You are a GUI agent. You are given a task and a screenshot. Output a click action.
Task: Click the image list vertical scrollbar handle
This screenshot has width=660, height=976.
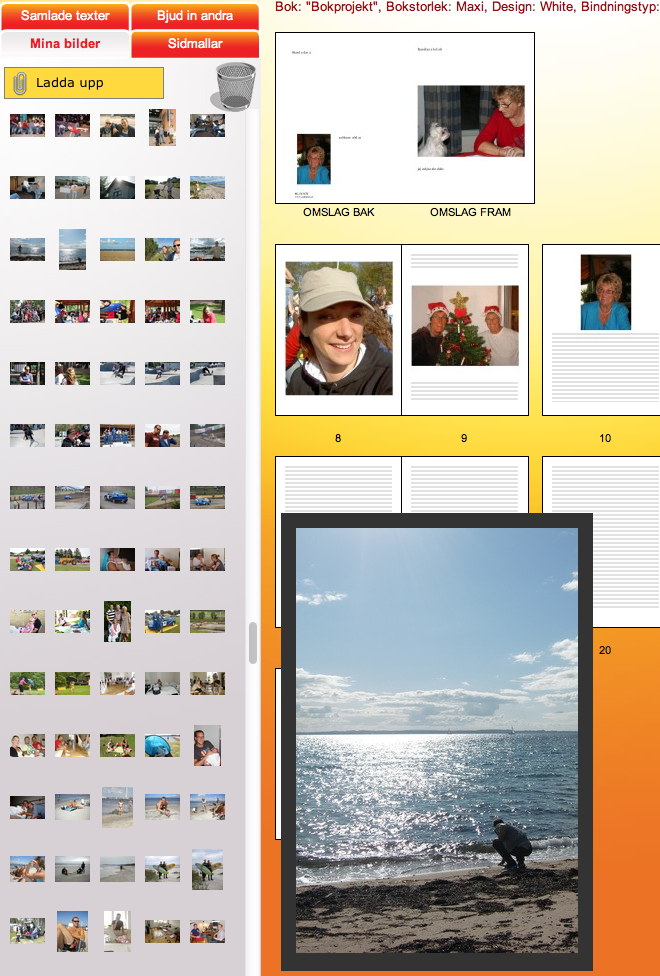253,643
